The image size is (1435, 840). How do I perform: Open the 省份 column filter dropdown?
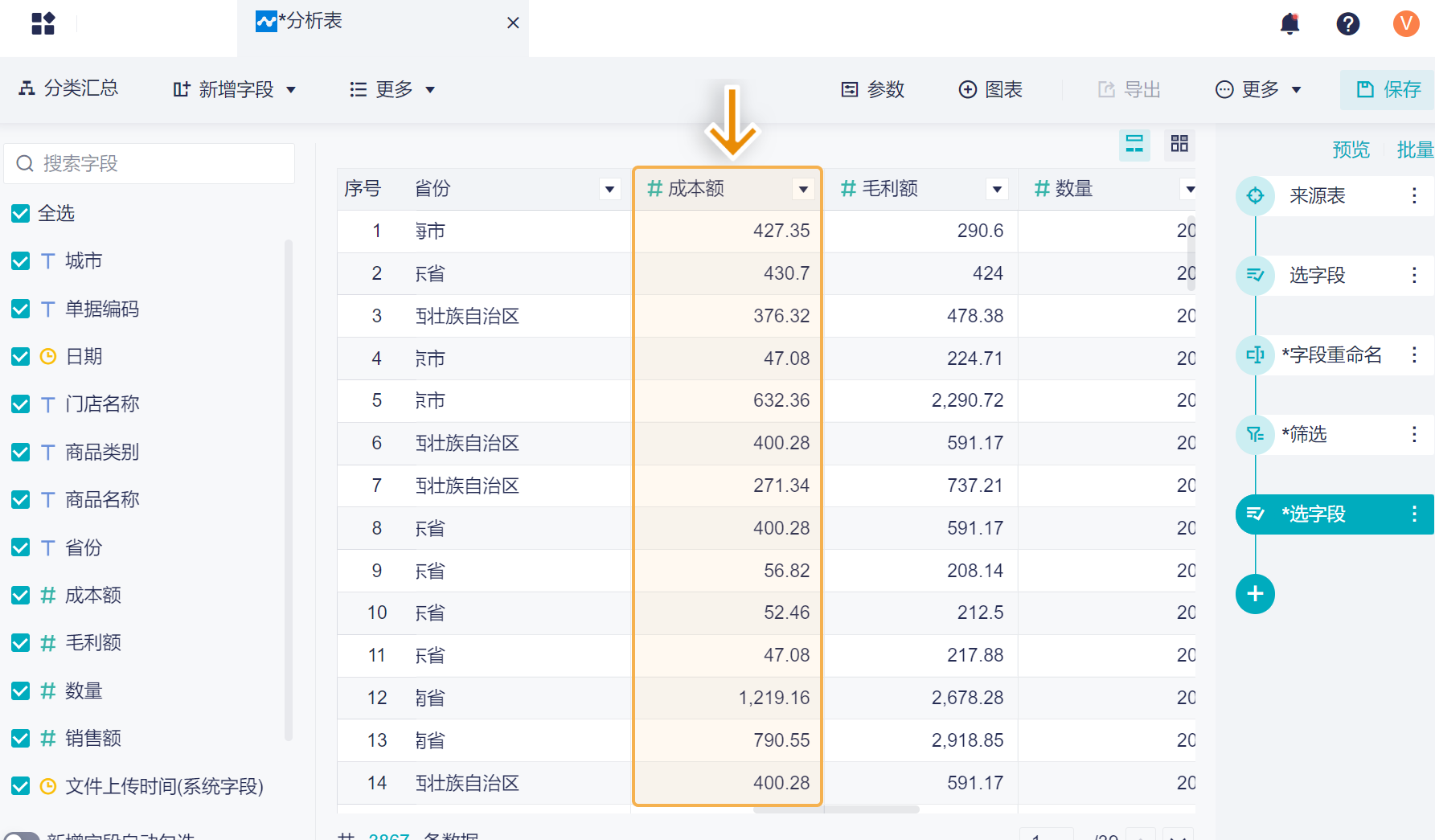[x=609, y=189]
